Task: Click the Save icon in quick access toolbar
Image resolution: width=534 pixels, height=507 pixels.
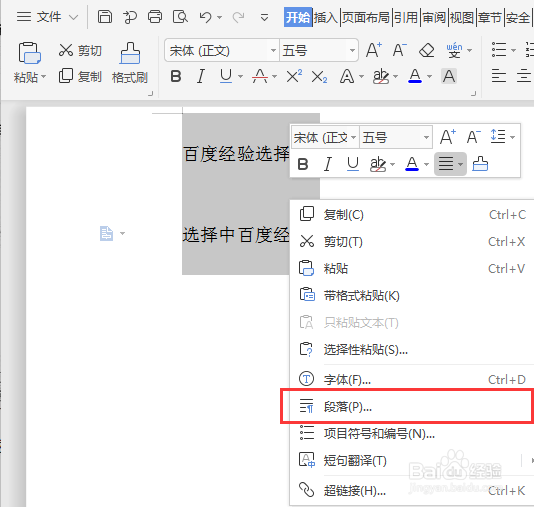Action: tap(105, 16)
